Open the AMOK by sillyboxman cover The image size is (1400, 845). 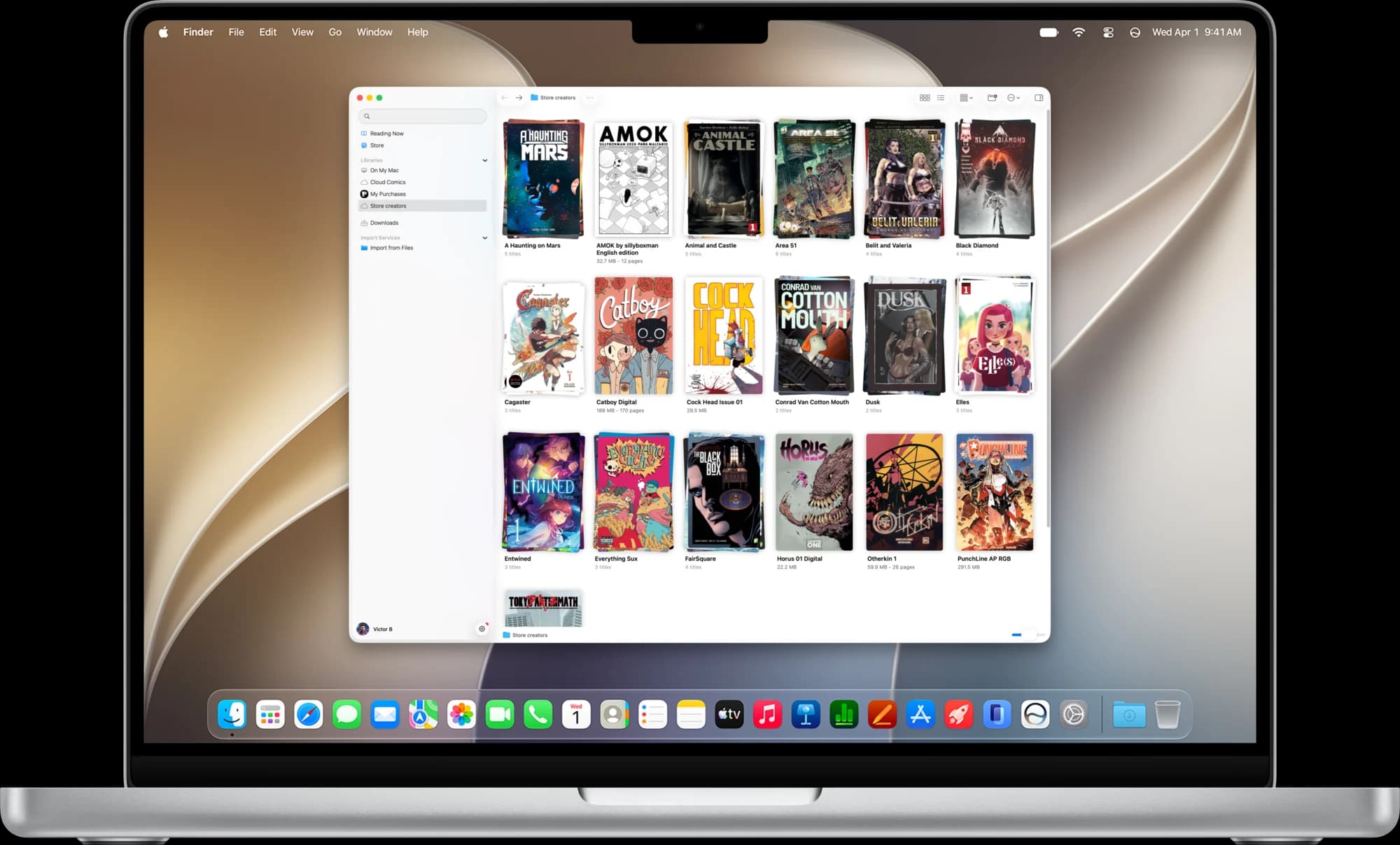633,179
